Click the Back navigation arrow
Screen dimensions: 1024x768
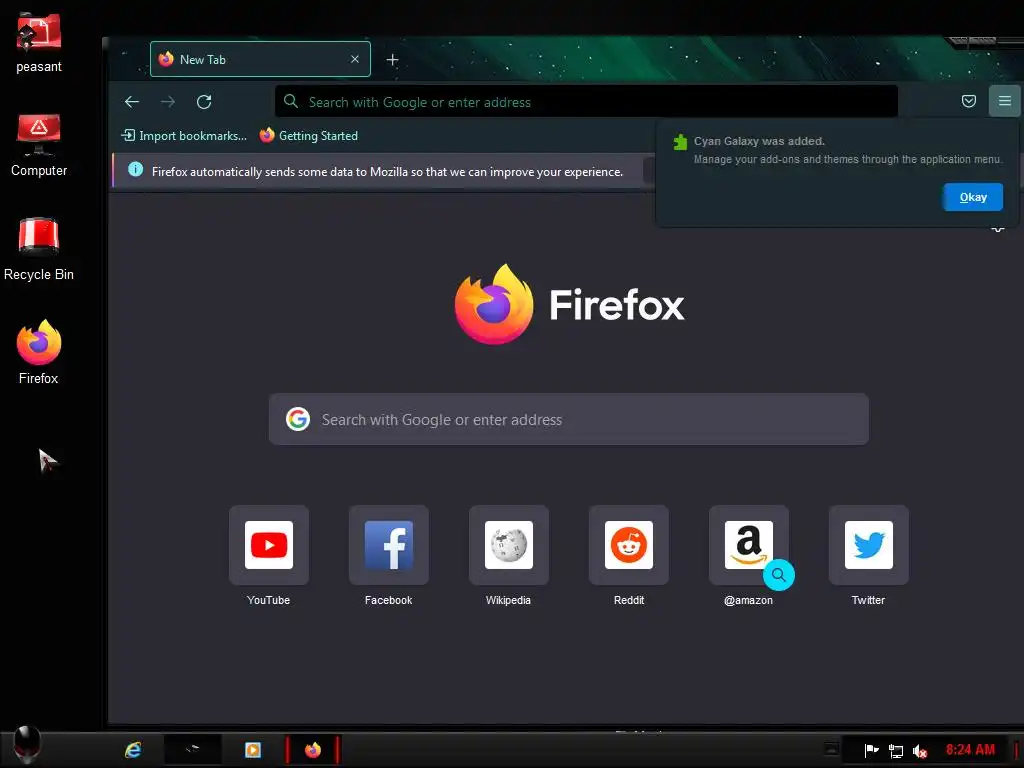(132, 102)
